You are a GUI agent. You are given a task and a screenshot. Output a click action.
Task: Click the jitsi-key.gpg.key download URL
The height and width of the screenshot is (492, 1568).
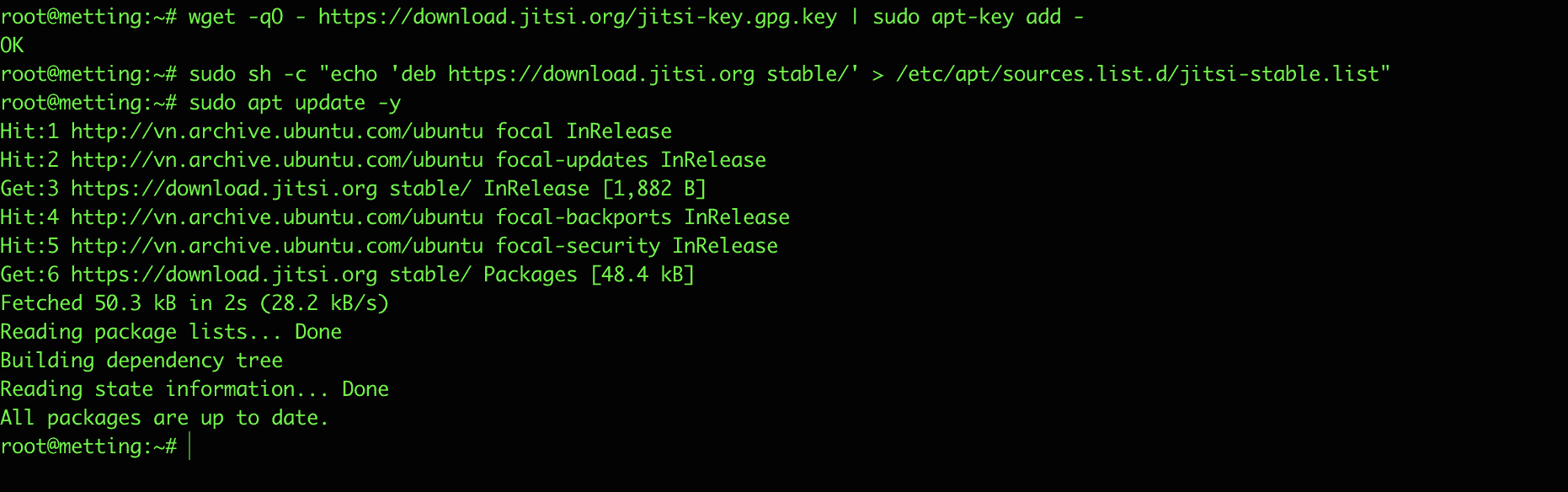pos(578,17)
